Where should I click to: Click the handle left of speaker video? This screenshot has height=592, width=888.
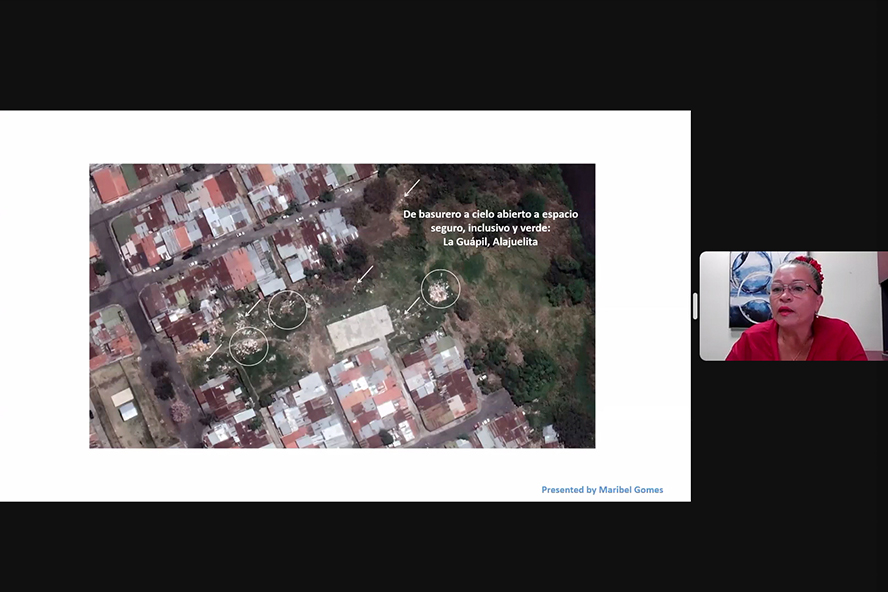pyautogui.click(x=695, y=306)
